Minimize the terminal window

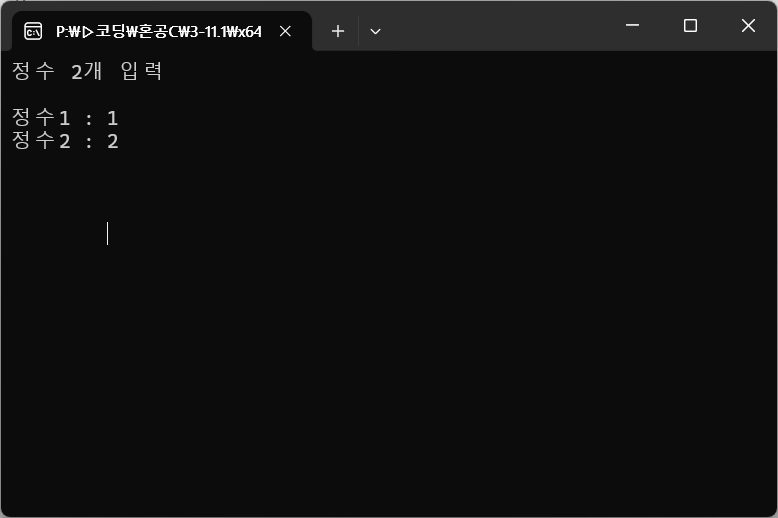pos(632,25)
